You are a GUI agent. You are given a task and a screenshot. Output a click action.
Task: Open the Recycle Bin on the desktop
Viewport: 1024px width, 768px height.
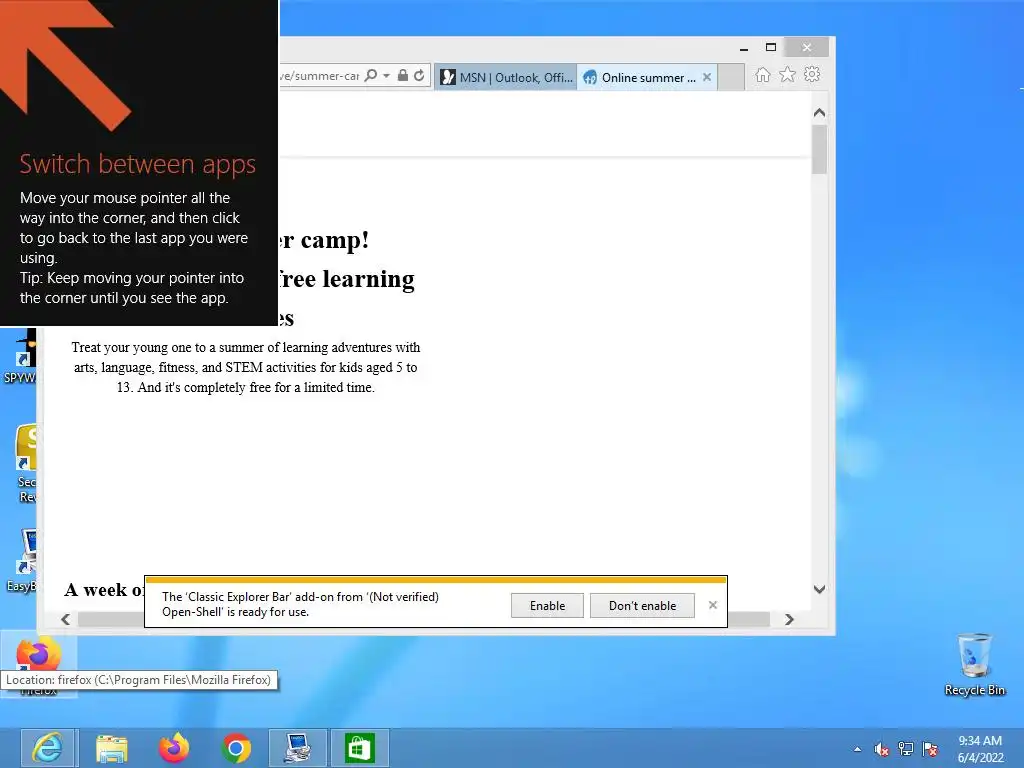click(974, 664)
